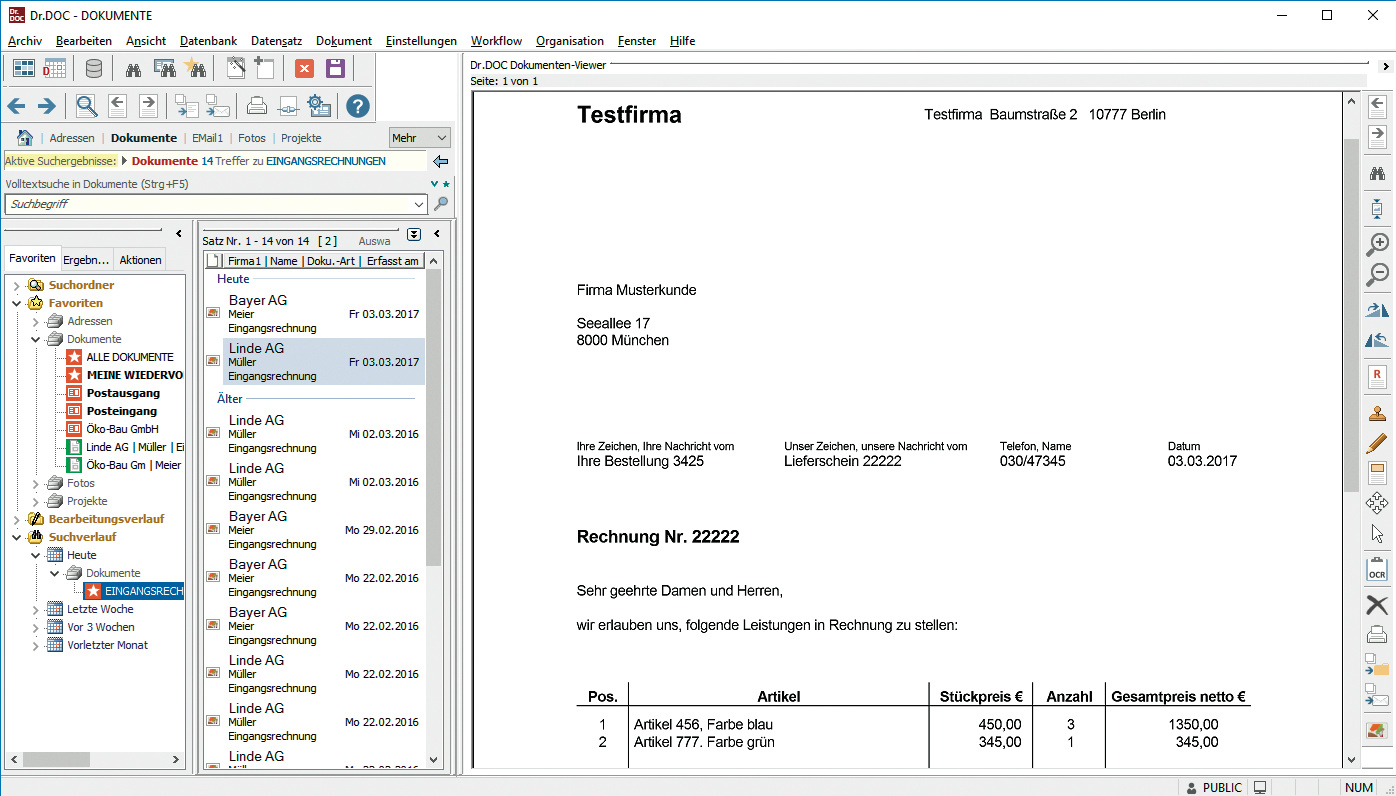
Task: Select Posteingang in favorites tree
Action: (x=121, y=411)
